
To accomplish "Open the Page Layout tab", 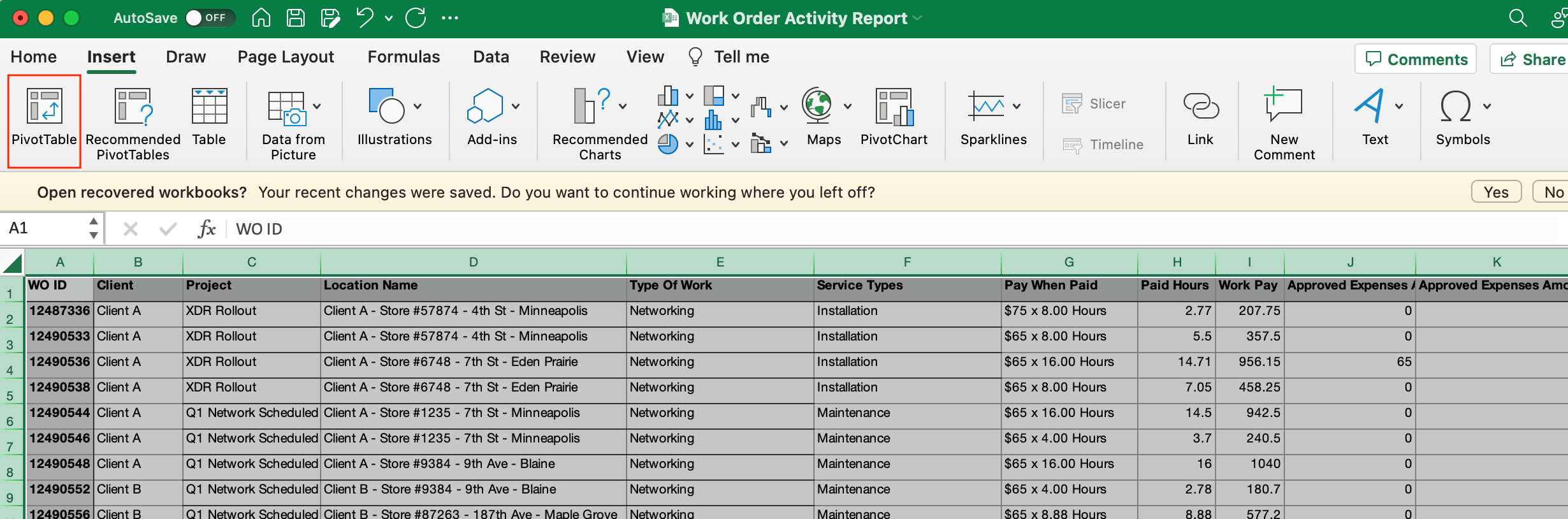I will point(286,57).
